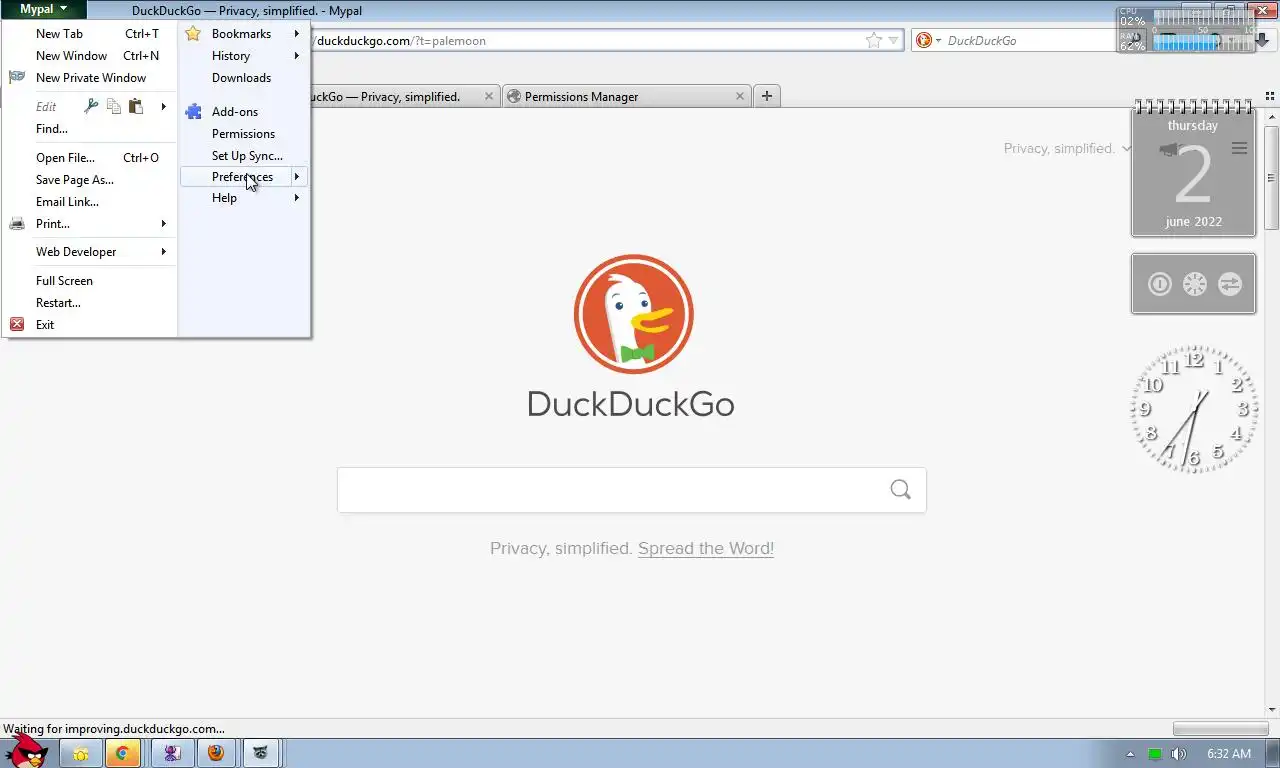The width and height of the screenshot is (1280, 768).
Task: Click the Copy icon in Edit row
Action: click(x=114, y=106)
